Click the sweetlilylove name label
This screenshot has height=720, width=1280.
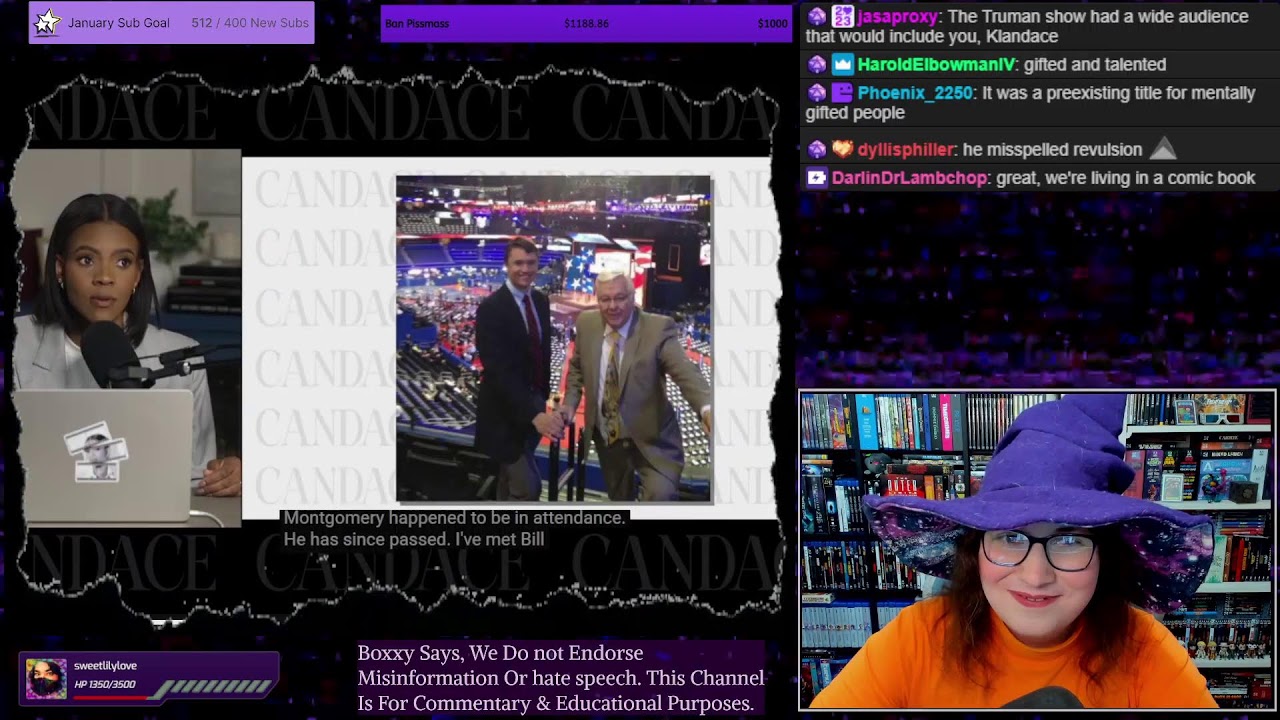(105, 666)
